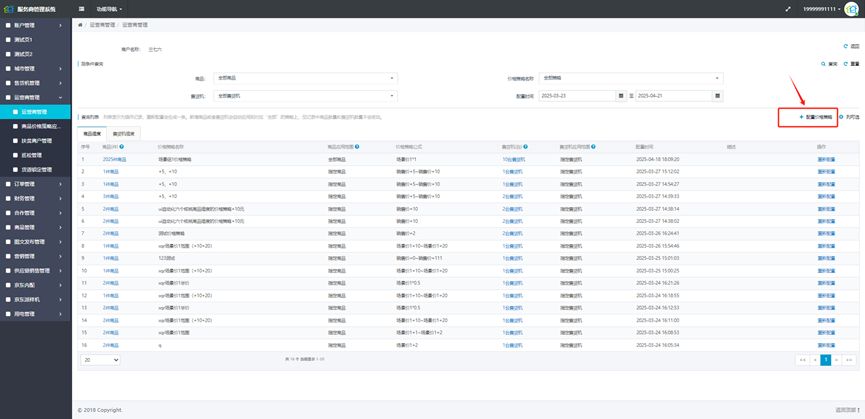Open the calendar for end date 2025-04-21

pos(718,96)
